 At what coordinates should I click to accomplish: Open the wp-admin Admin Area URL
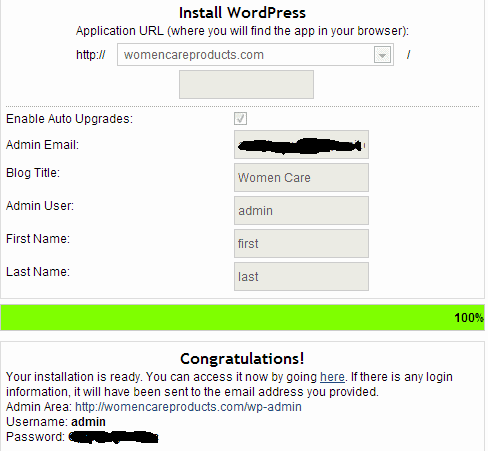click(x=188, y=407)
